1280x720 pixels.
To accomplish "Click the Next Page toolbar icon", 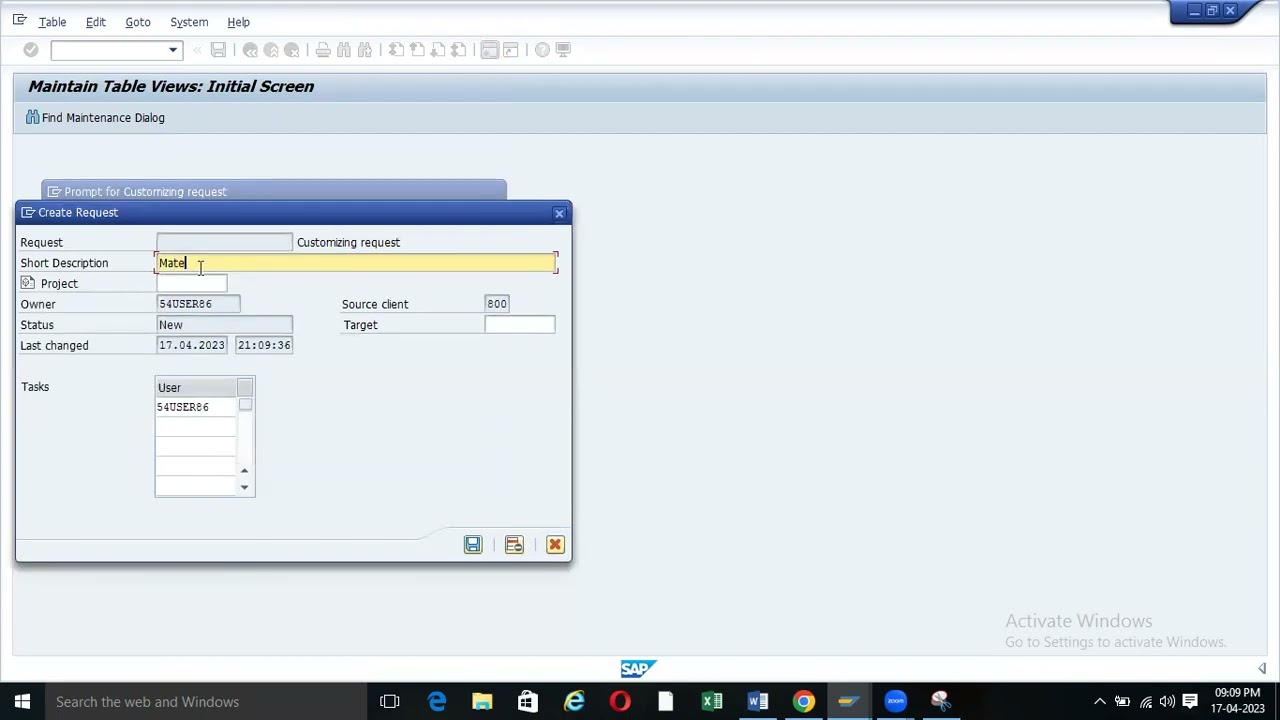I will point(438,50).
